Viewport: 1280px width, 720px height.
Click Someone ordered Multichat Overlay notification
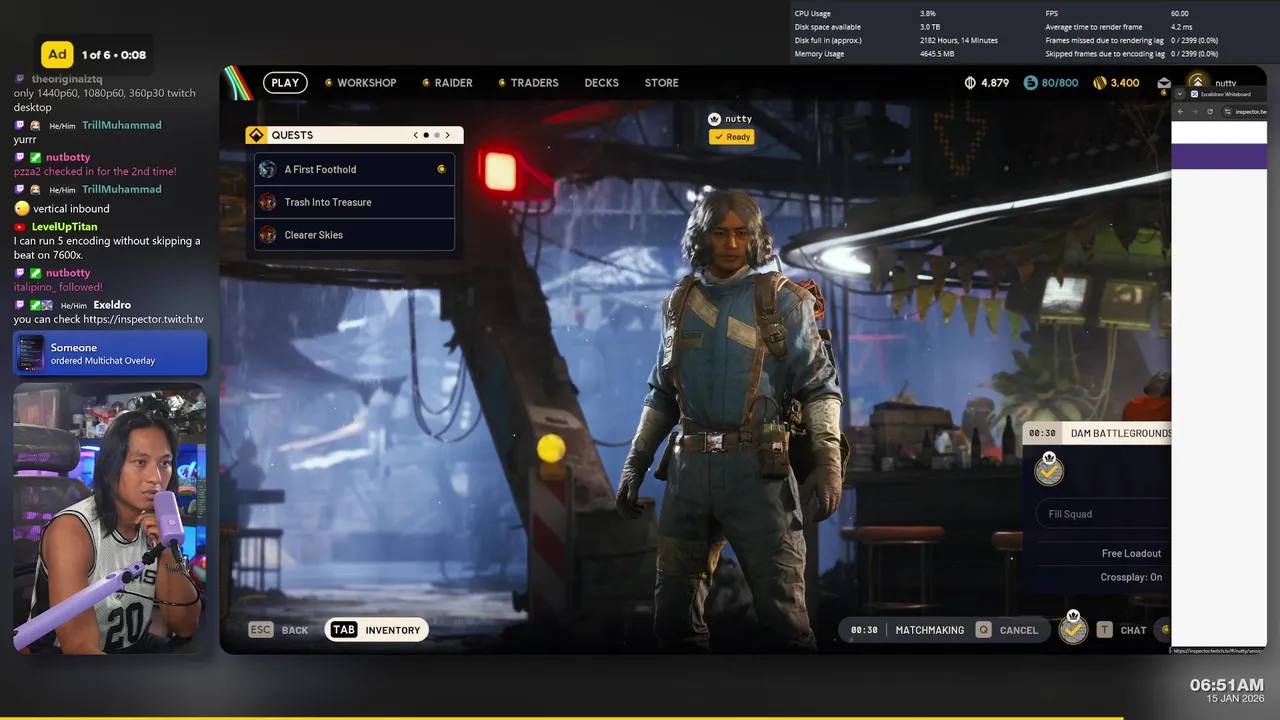pos(110,353)
